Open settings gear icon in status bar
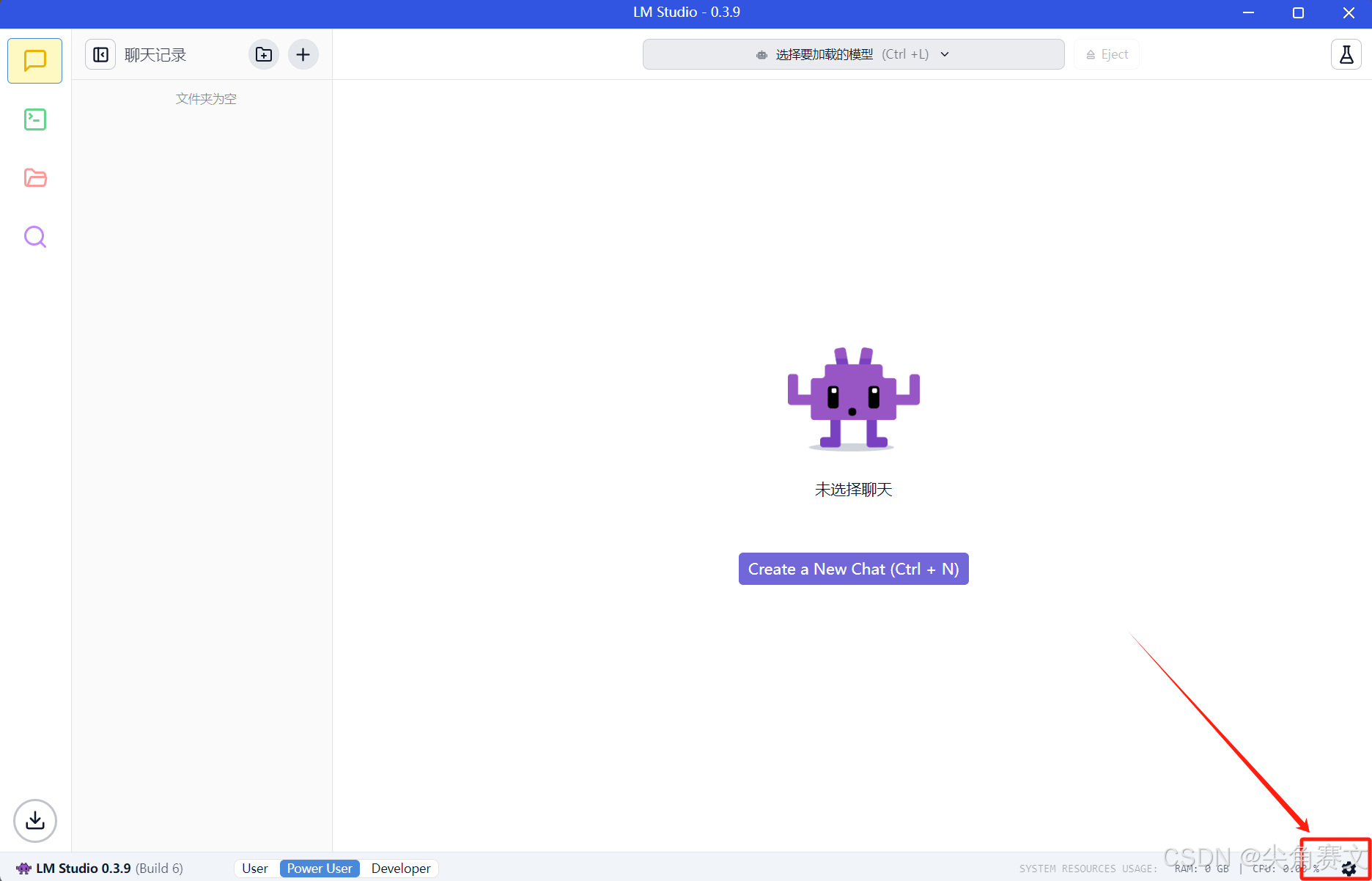1372x881 pixels. coord(1349,869)
